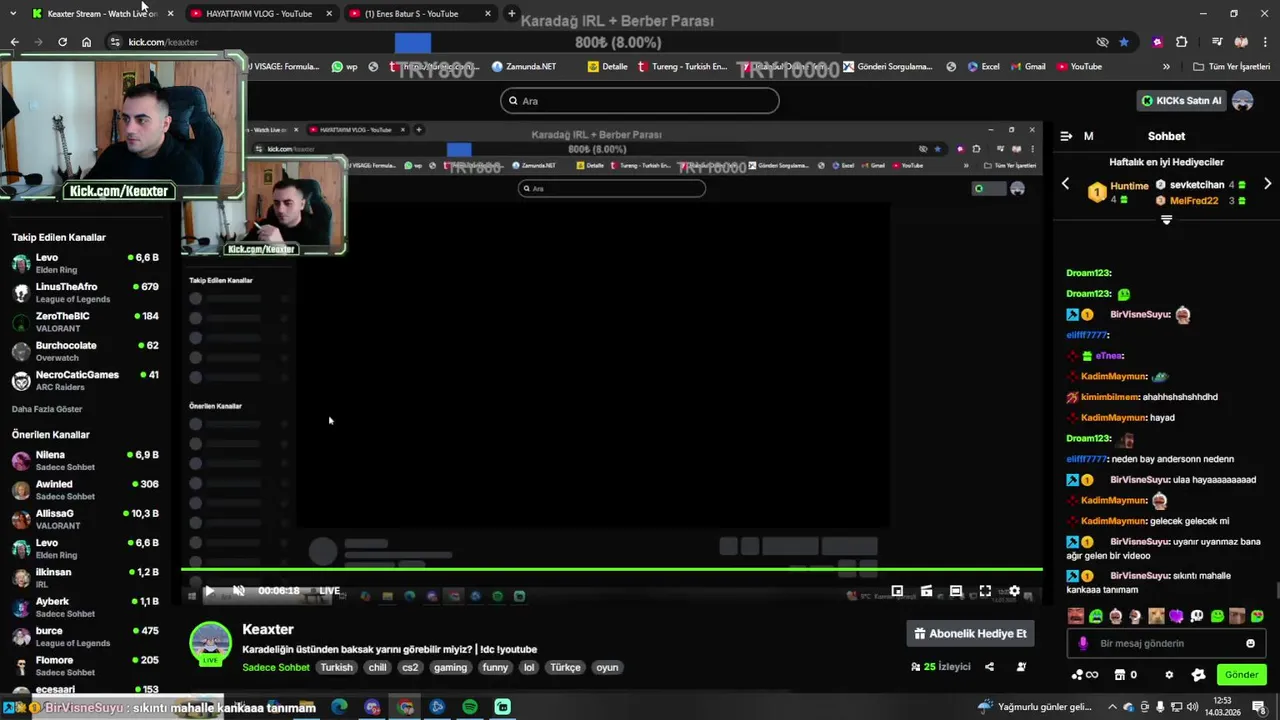Image resolution: width=1280 pixels, height=720 pixels.
Task: Go to browser home page
Action: click(x=87, y=42)
